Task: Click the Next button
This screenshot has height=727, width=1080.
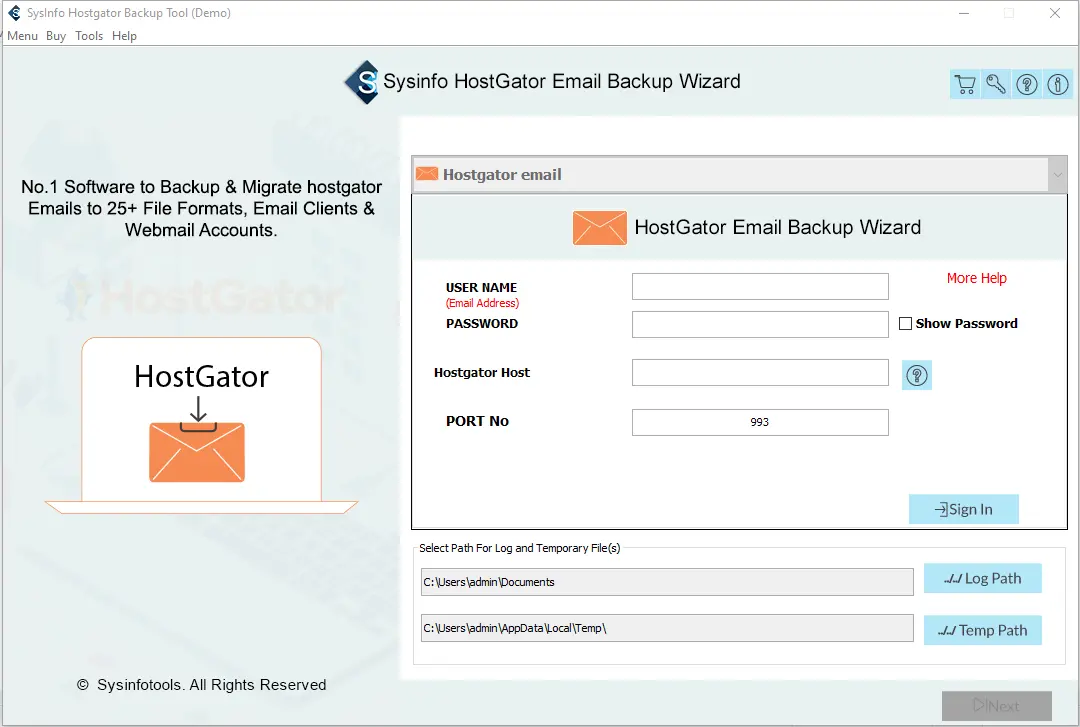Action: pos(997,706)
